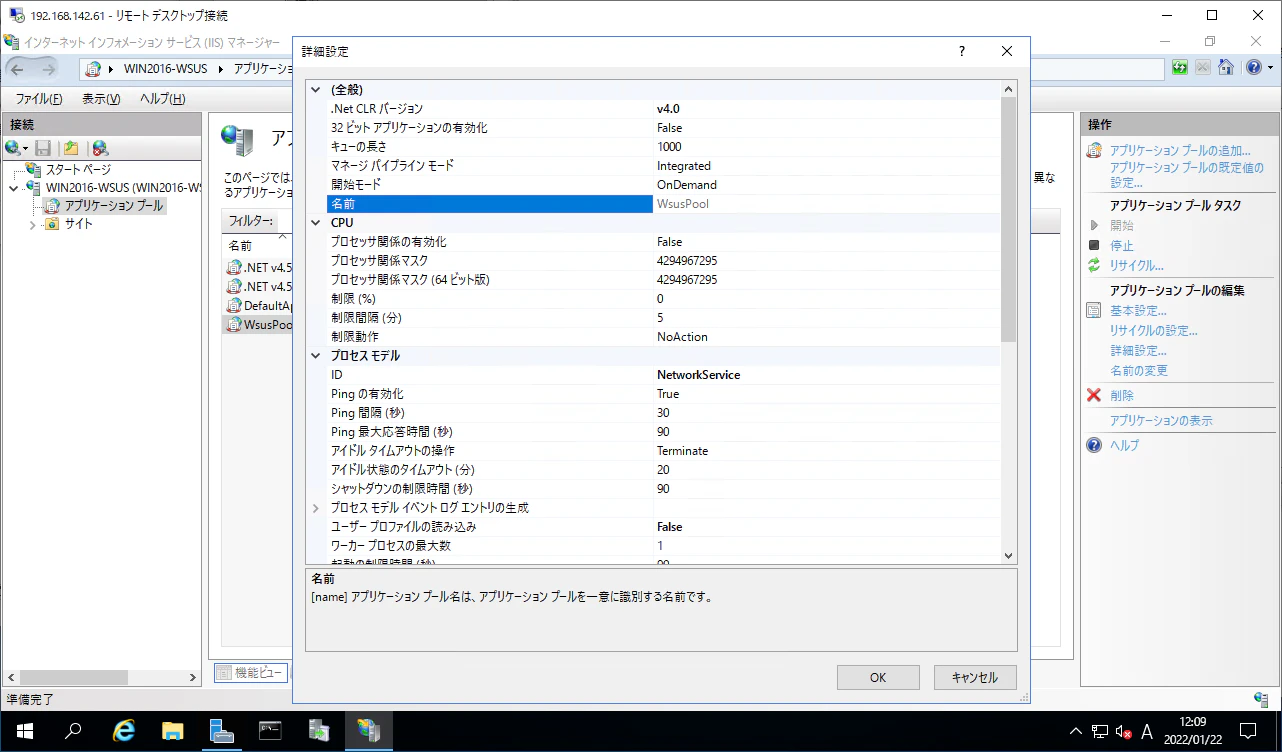Switch to the 機能ビュー tab
This screenshot has height=752, width=1282.
pos(251,673)
